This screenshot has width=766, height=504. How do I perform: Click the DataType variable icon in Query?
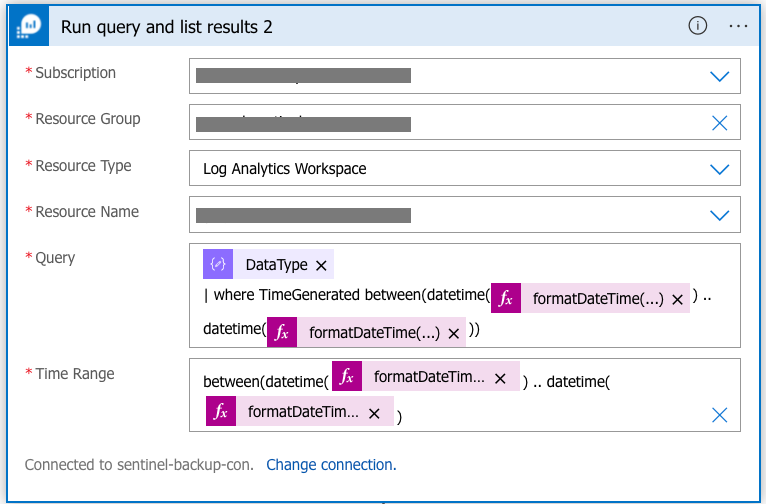pyautogui.click(x=218, y=265)
